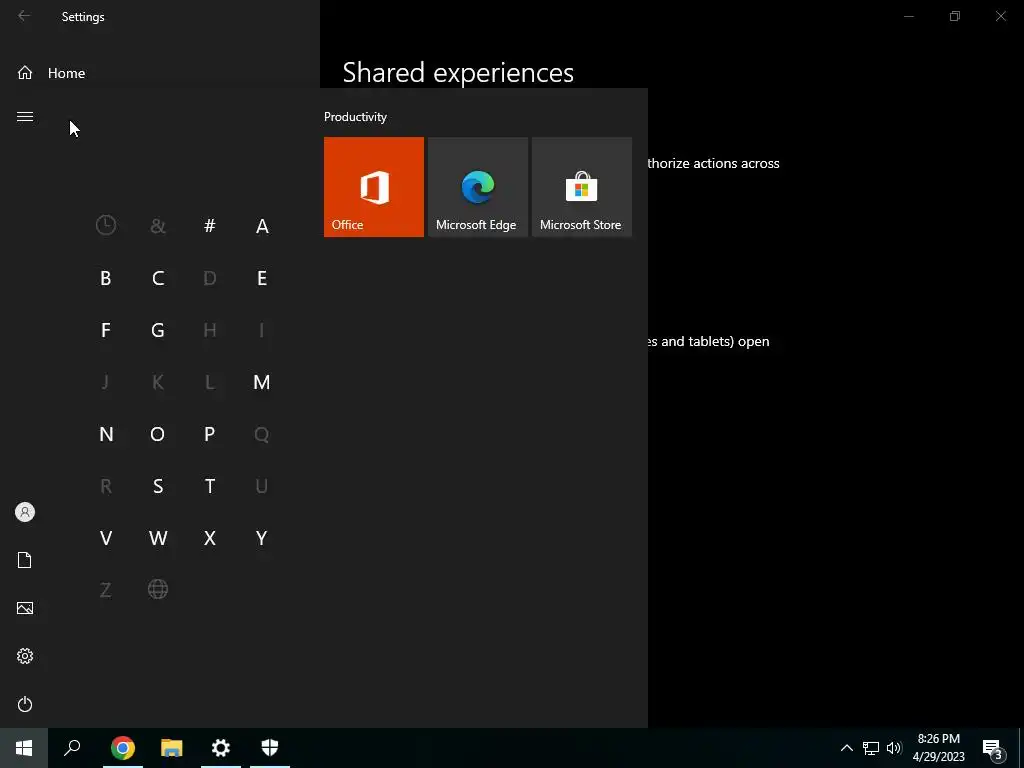
Task: Jump to apps starting with B
Action: tap(106, 278)
